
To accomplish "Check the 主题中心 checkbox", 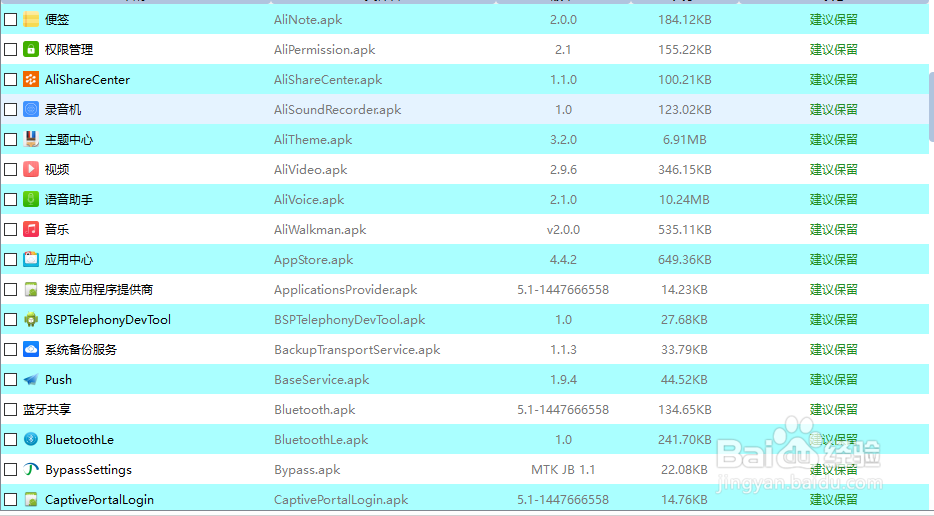I will [x=10, y=139].
